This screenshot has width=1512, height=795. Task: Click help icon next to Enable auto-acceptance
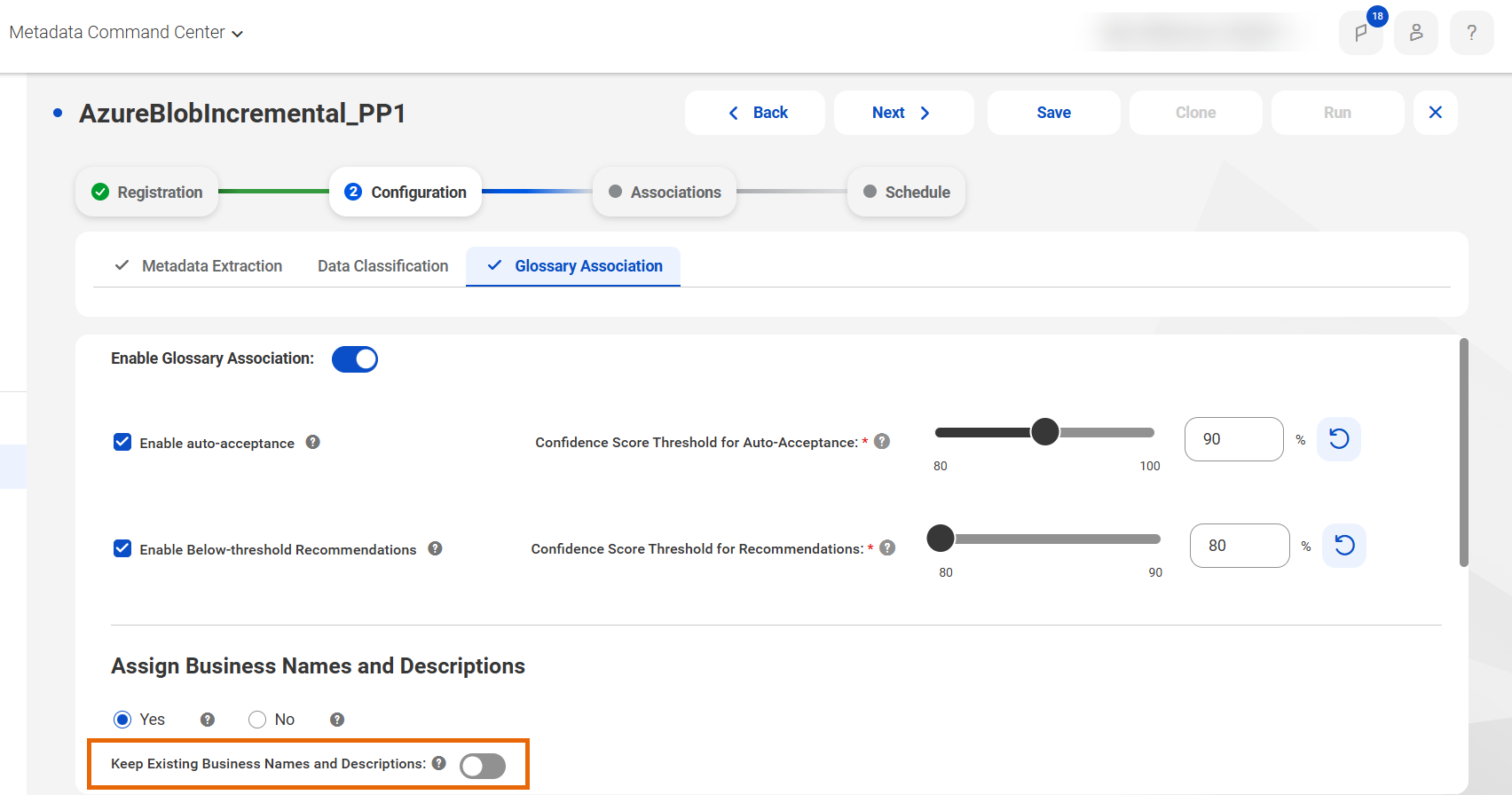[313, 442]
